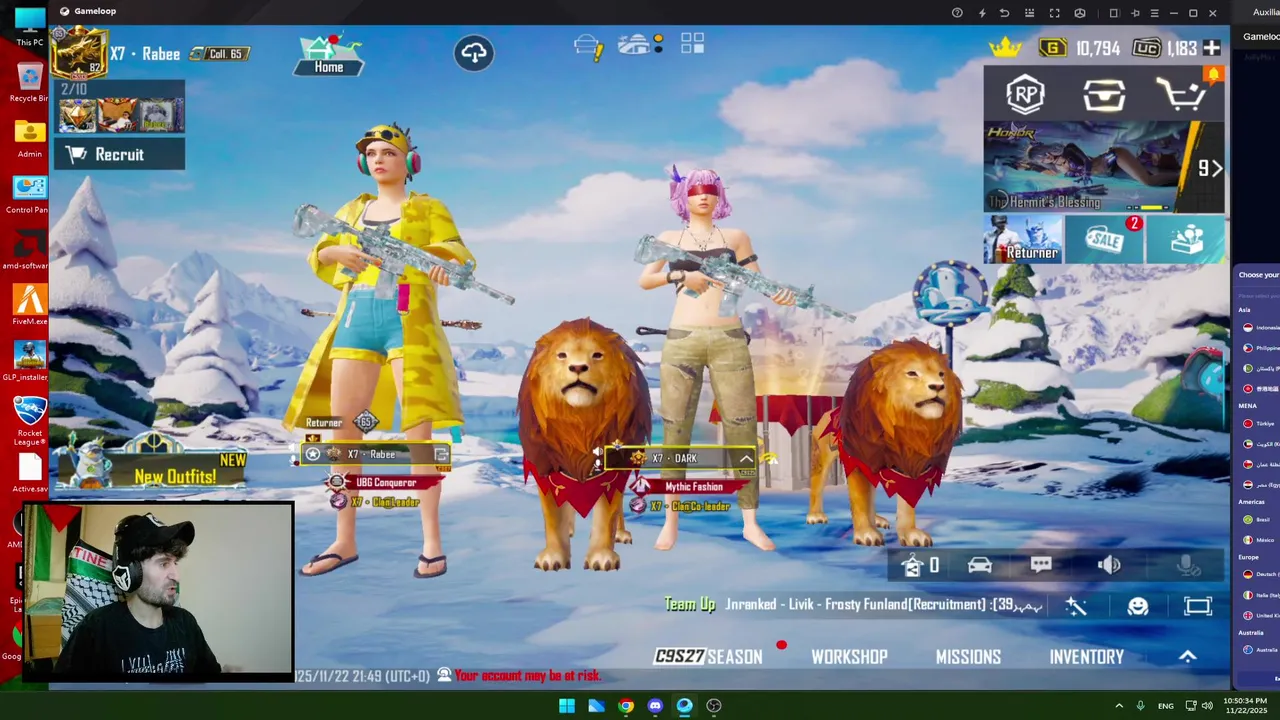Click the yellow crown icon
The image size is (1280, 720).
1005,48
